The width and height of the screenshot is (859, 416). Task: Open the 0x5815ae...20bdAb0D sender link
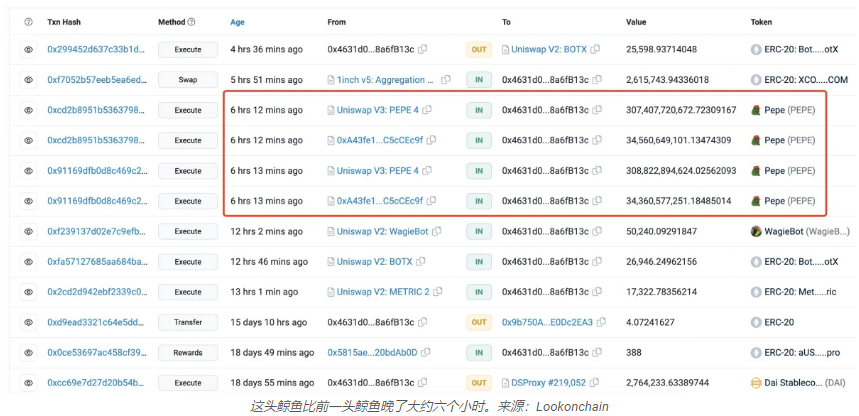coord(373,352)
